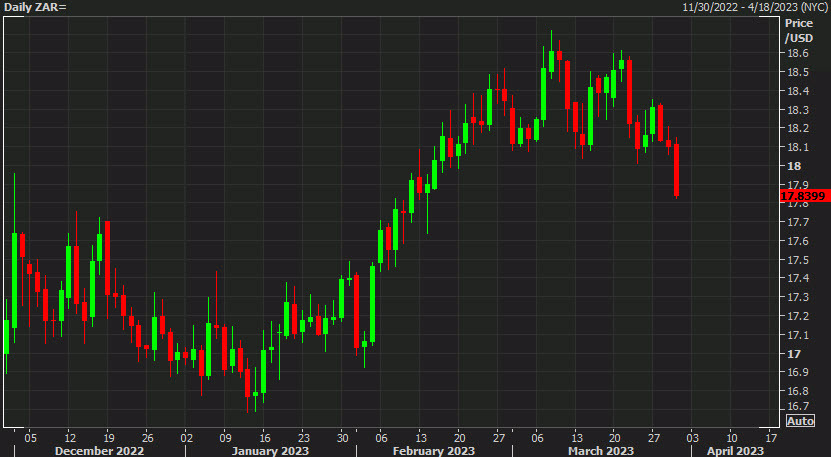Click the 09 date tick in January
This screenshot has height=457, width=831.
click(x=225, y=438)
